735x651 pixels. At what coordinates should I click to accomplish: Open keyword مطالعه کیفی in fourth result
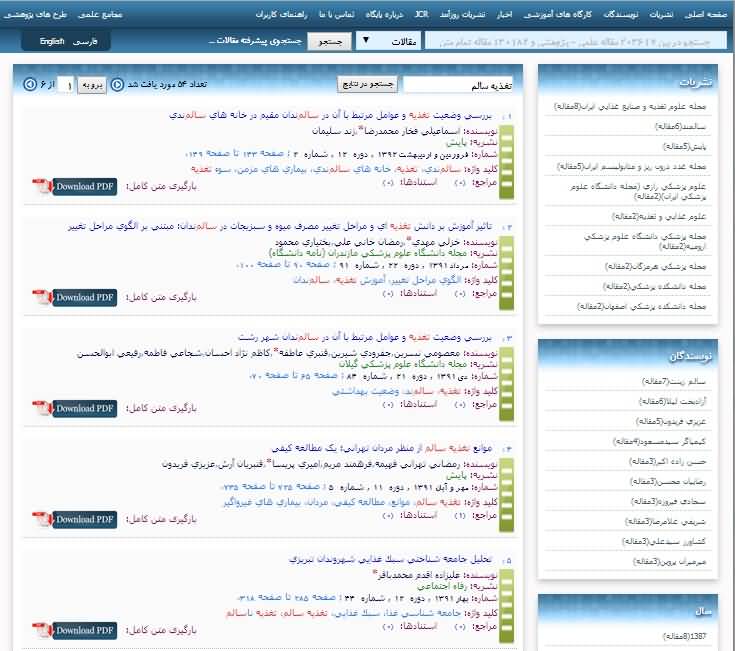tap(360, 502)
